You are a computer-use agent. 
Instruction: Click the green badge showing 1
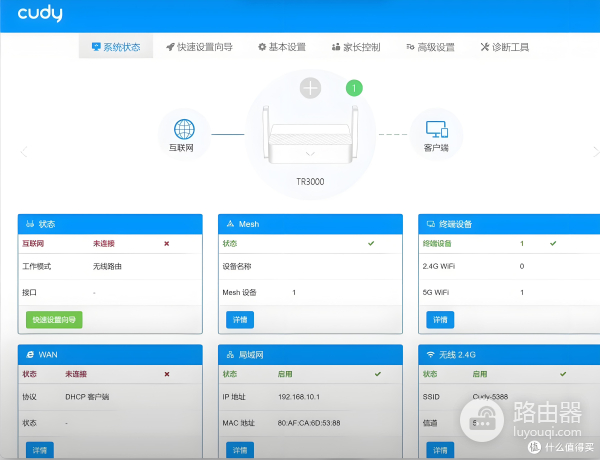[354, 88]
